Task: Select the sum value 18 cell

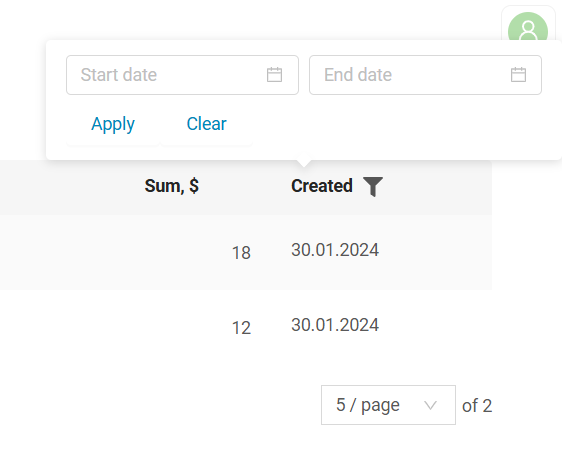Action: pyautogui.click(x=241, y=253)
